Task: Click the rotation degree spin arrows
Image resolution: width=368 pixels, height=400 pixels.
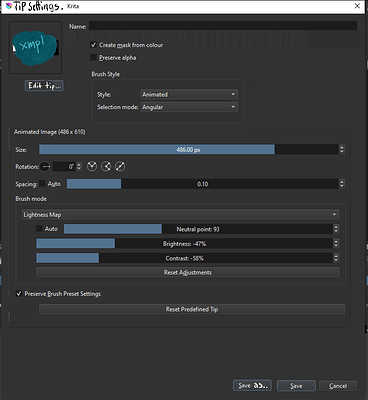Action: [x=79, y=166]
